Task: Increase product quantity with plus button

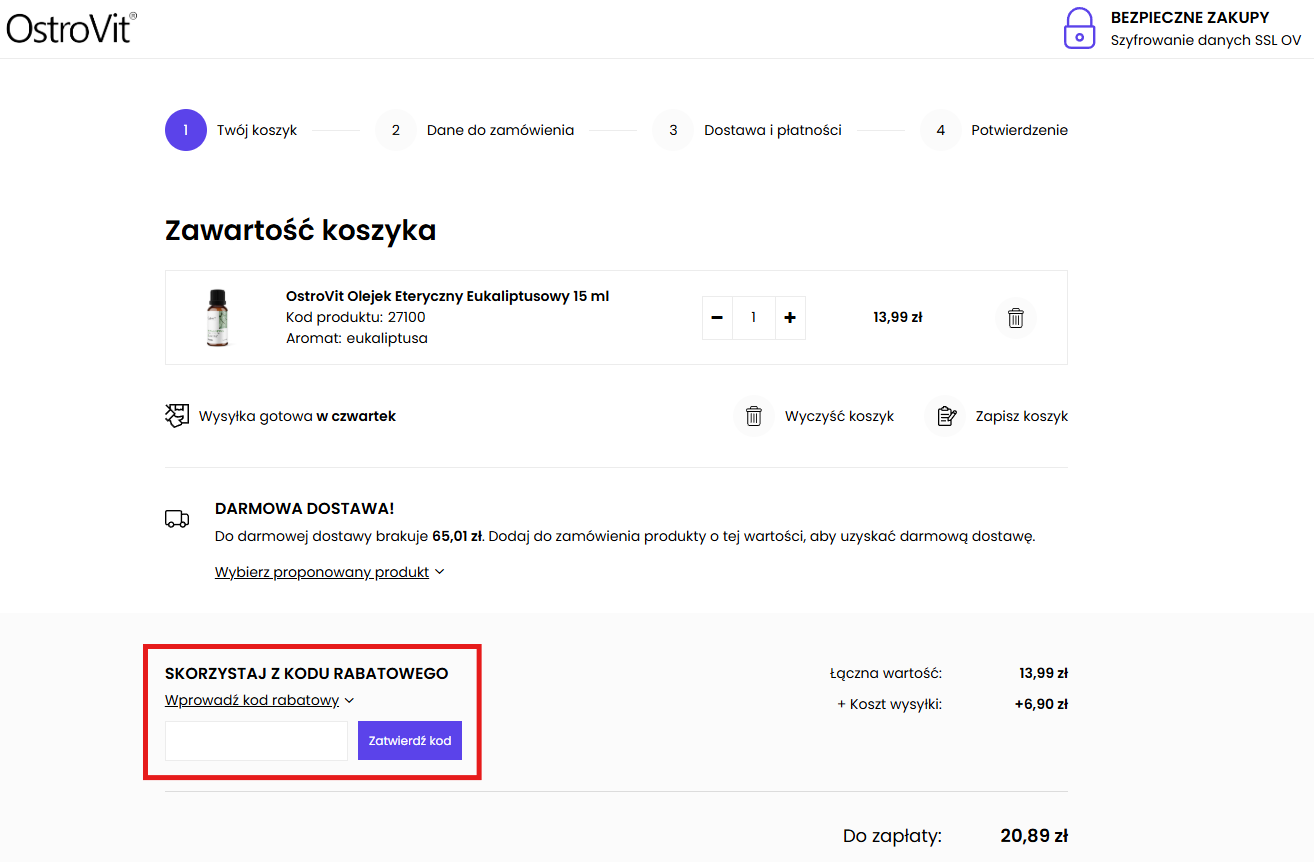Action: [790, 317]
